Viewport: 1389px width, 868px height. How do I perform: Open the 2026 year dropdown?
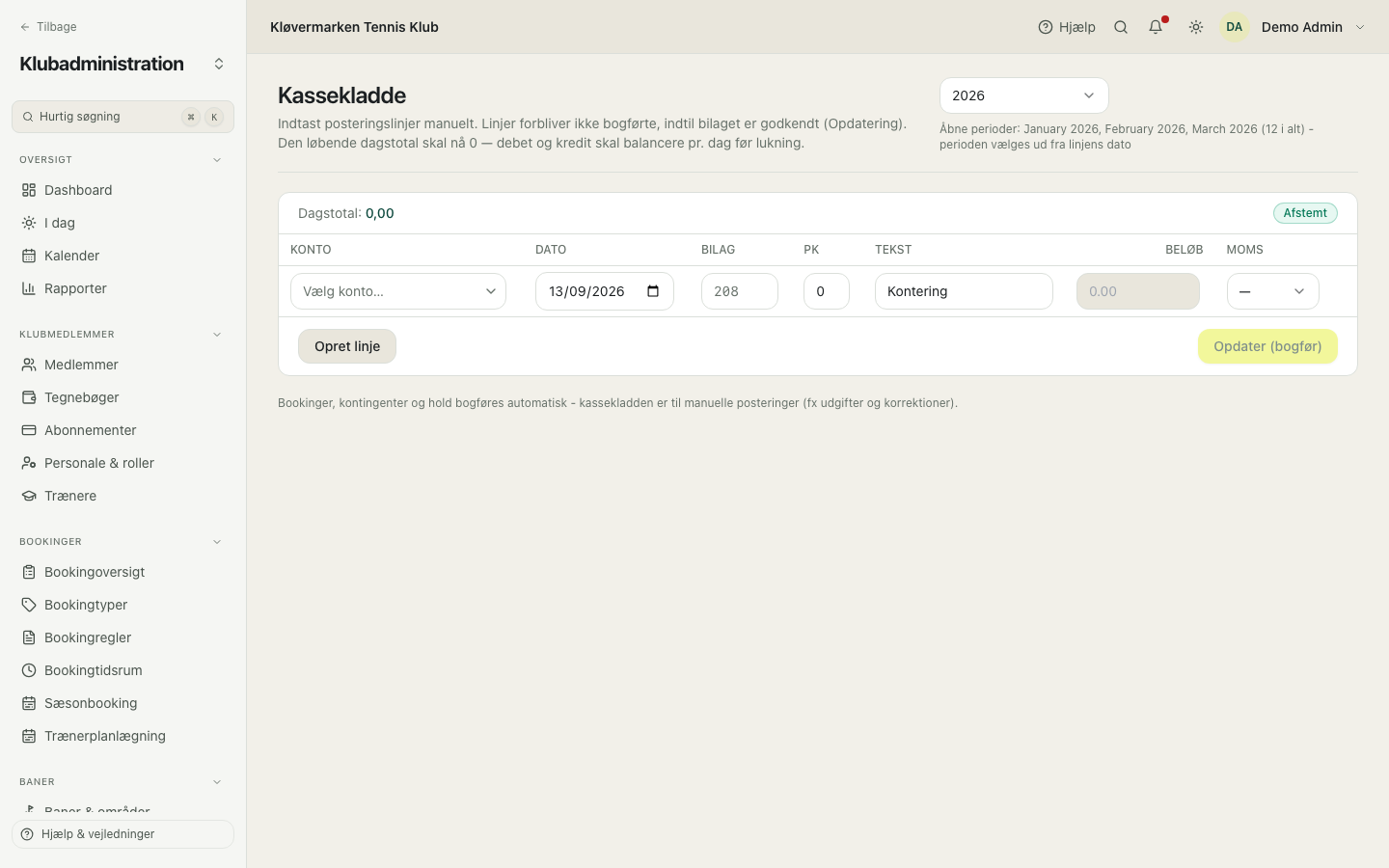(1023, 95)
